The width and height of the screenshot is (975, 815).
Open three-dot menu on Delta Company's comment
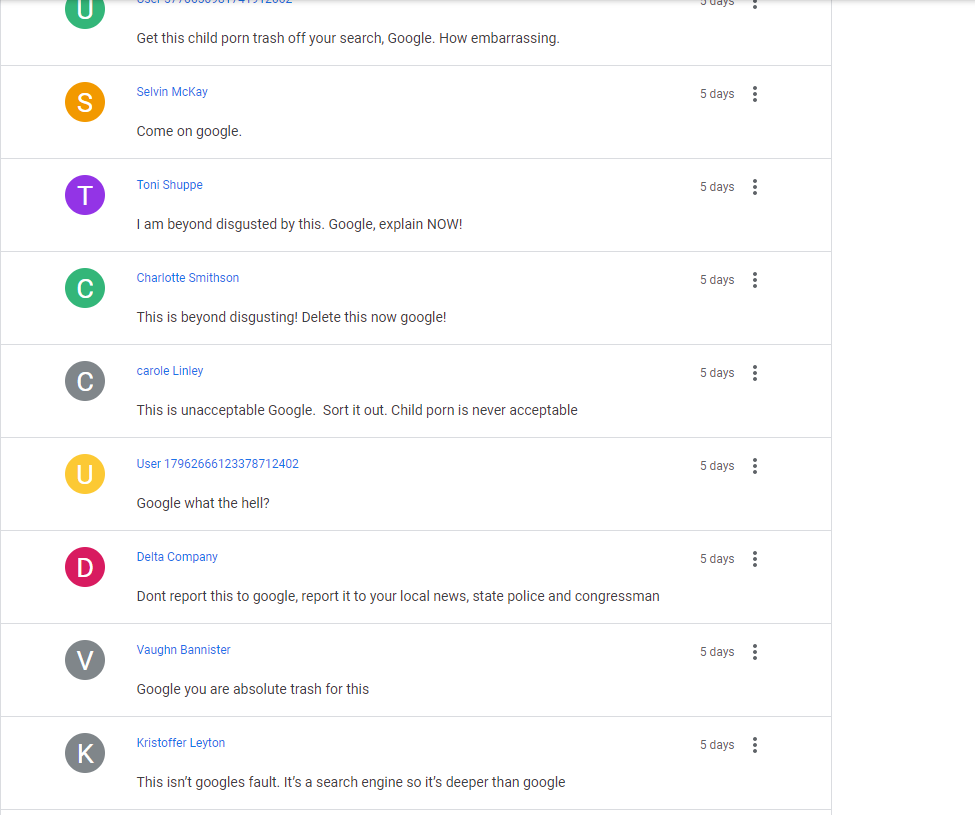point(755,559)
